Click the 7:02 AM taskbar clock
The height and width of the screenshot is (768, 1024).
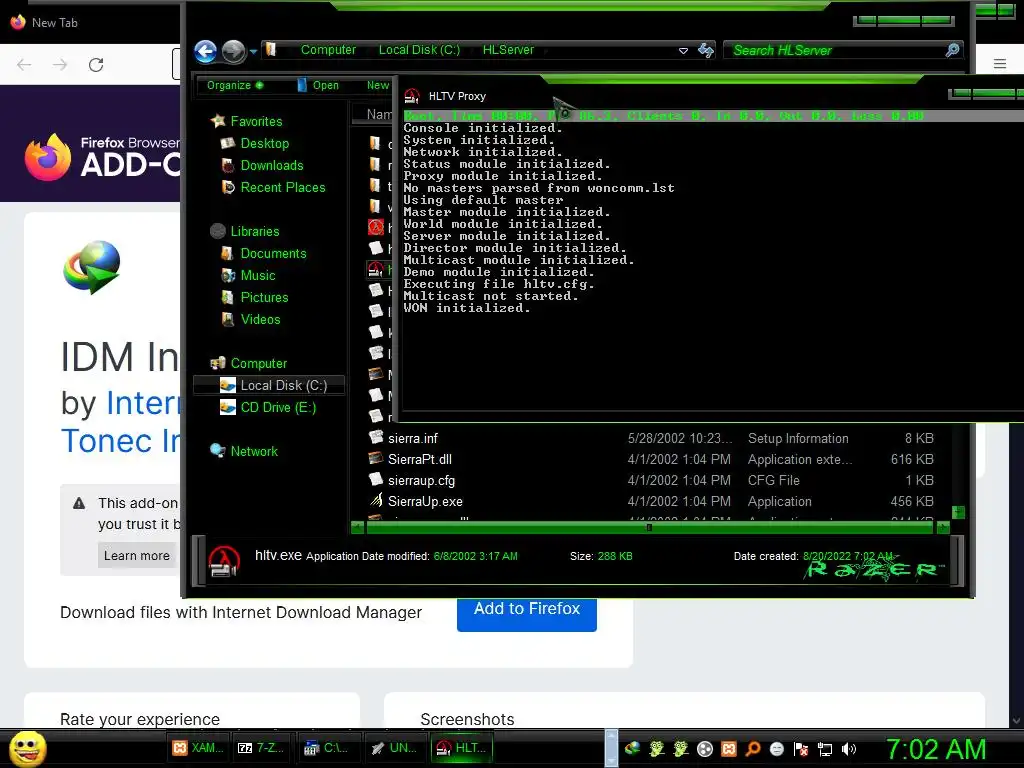tap(935, 749)
